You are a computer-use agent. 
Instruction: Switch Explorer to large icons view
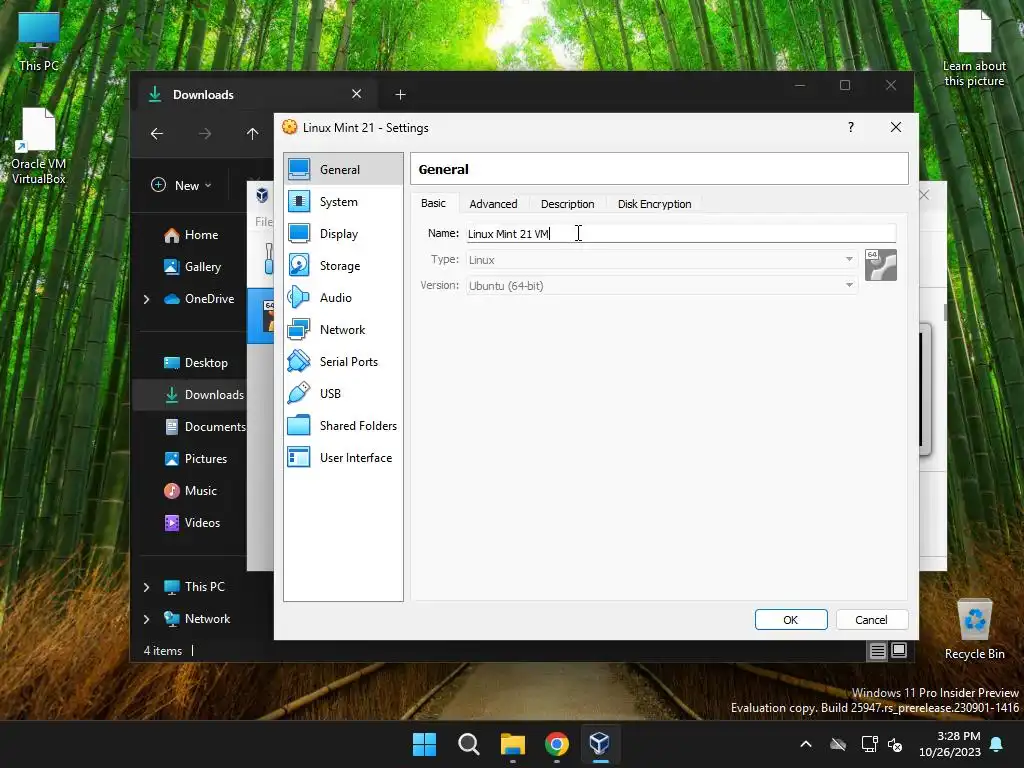899,650
